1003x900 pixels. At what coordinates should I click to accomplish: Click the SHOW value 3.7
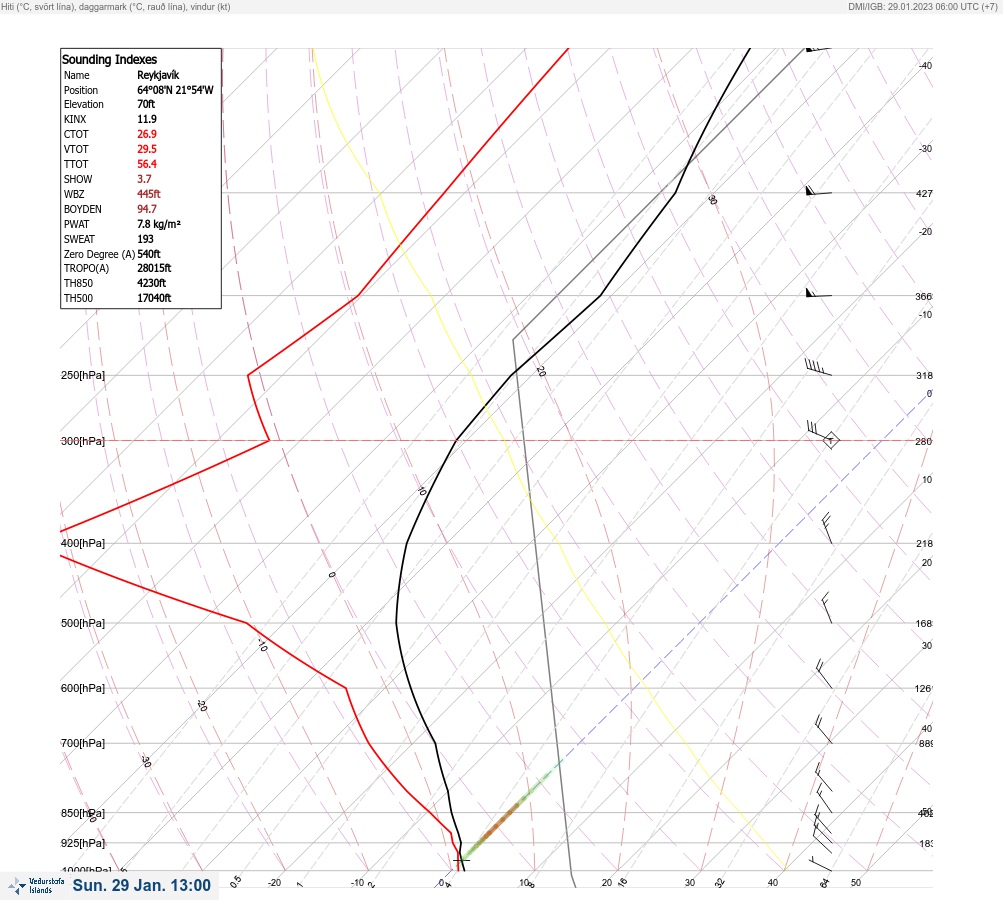point(144,179)
